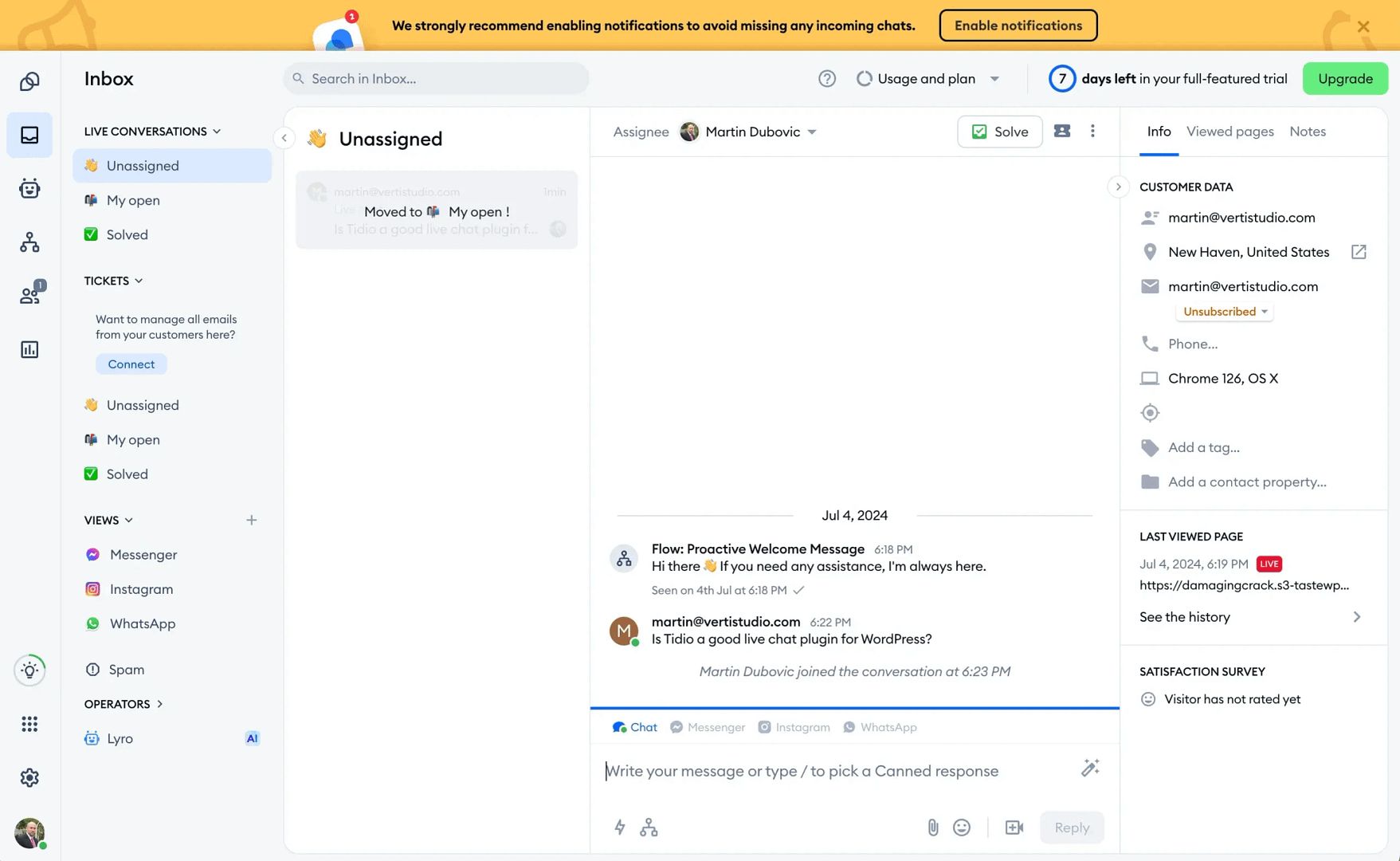
Task: Expand See the history
Action: tap(1251, 617)
